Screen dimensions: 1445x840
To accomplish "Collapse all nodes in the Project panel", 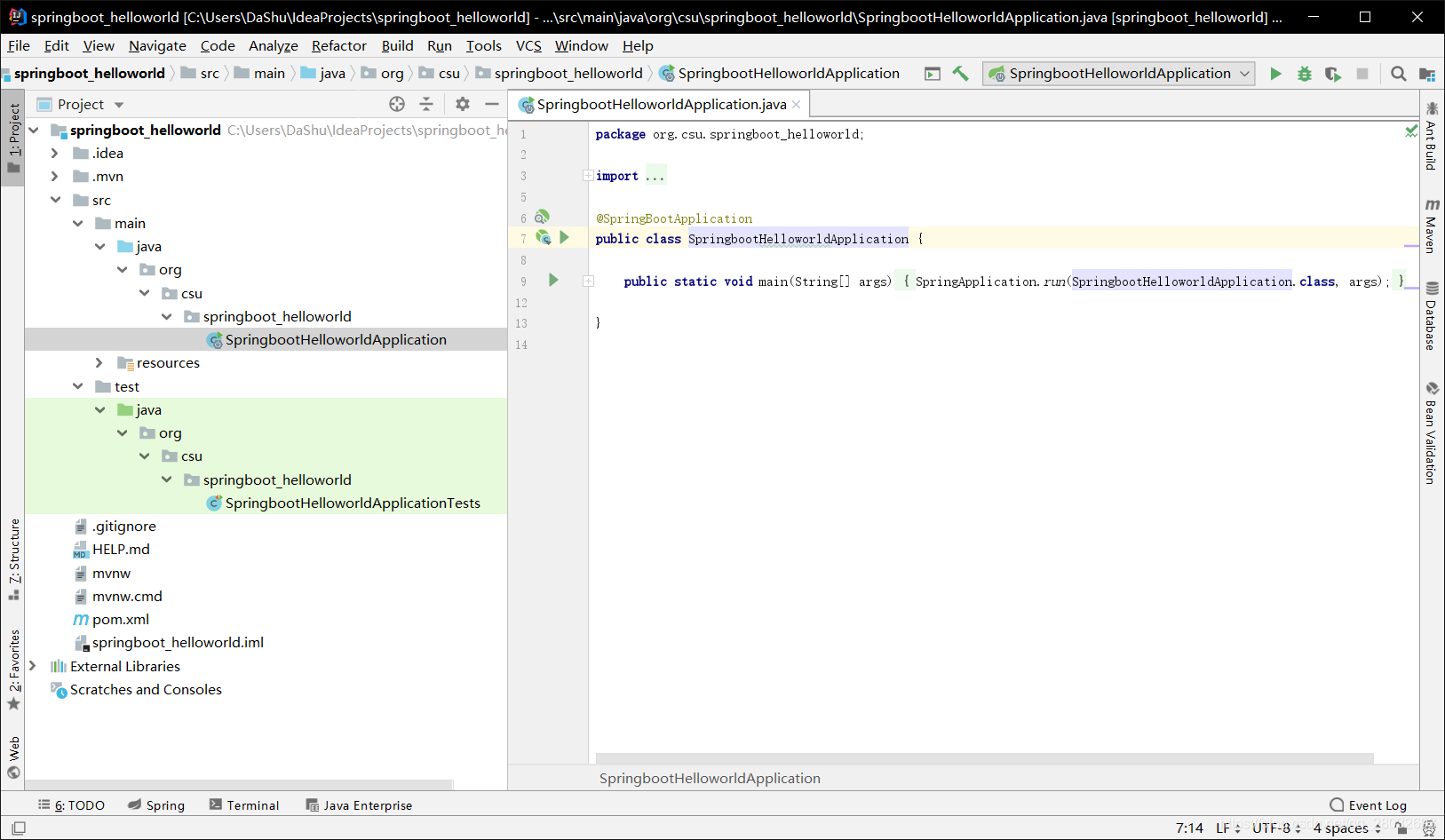I will click(x=426, y=104).
